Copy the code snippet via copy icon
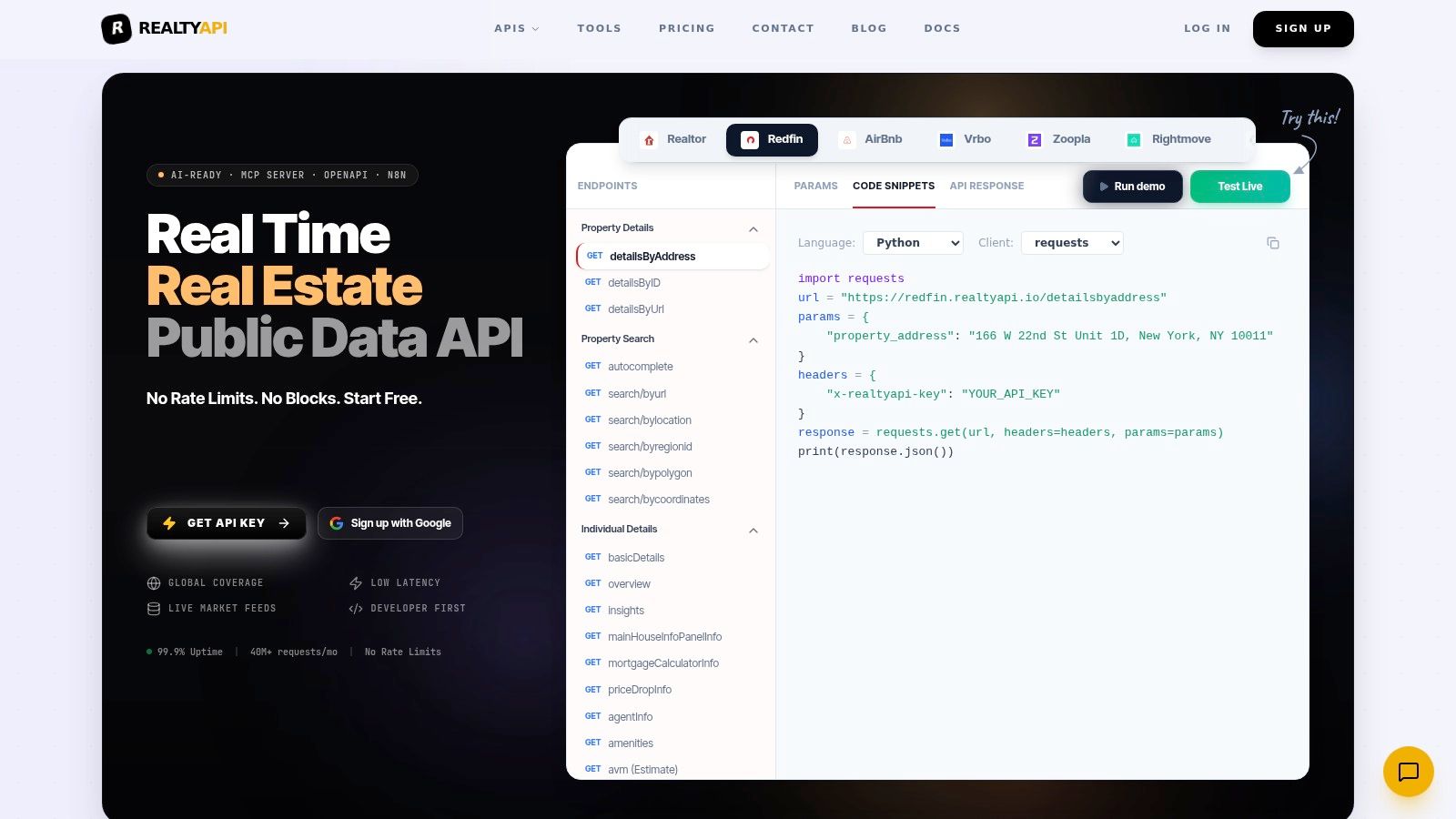Image resolution: width=1456 pixels, height=819 pixels. point(1273,243)
